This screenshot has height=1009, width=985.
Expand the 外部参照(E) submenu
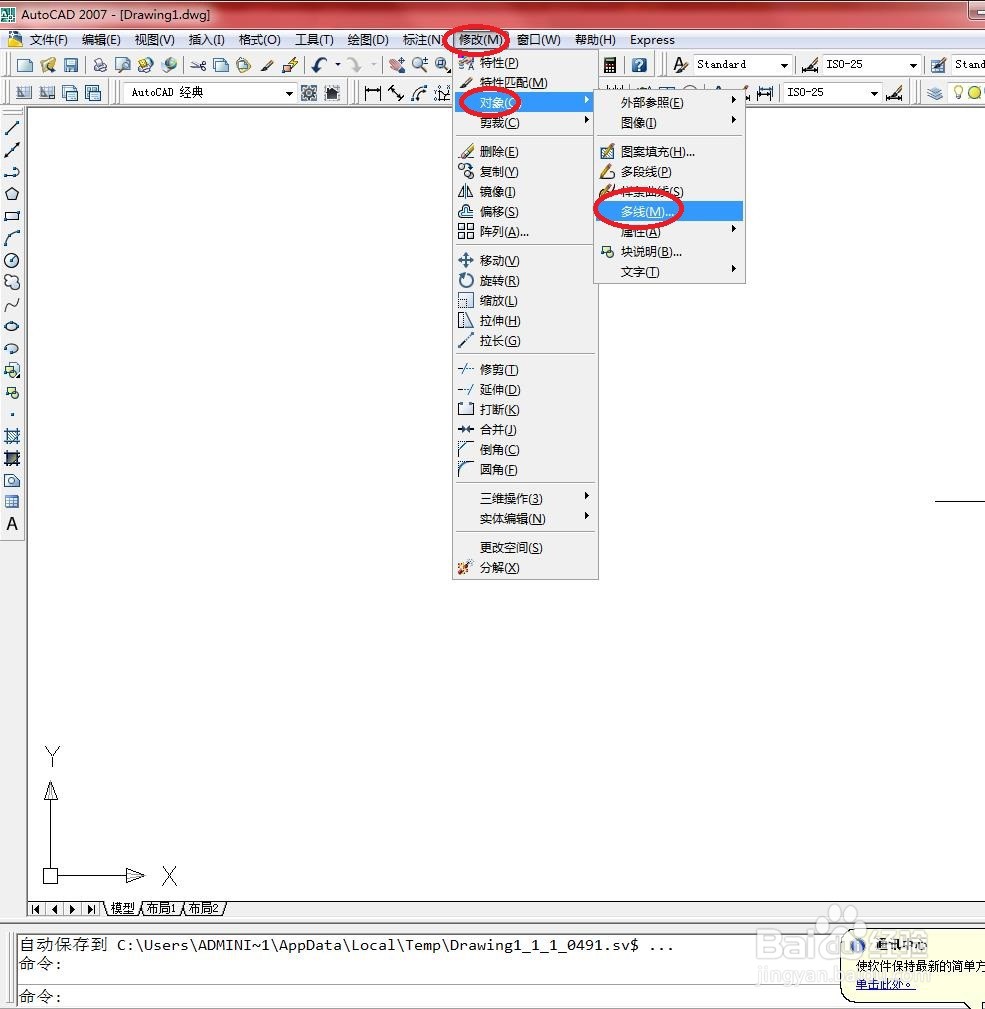click(669, 102)
